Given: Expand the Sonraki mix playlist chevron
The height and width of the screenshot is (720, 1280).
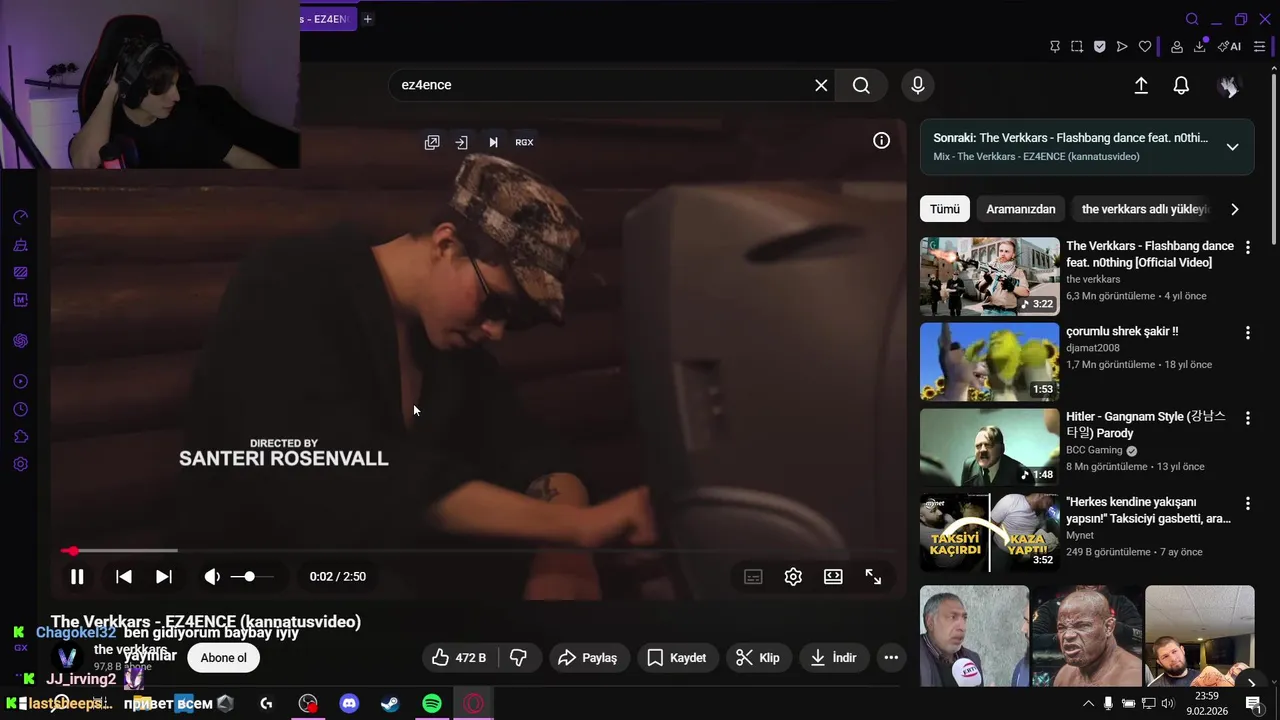Looking at the screenshot, I should (x=1232, y=147).
